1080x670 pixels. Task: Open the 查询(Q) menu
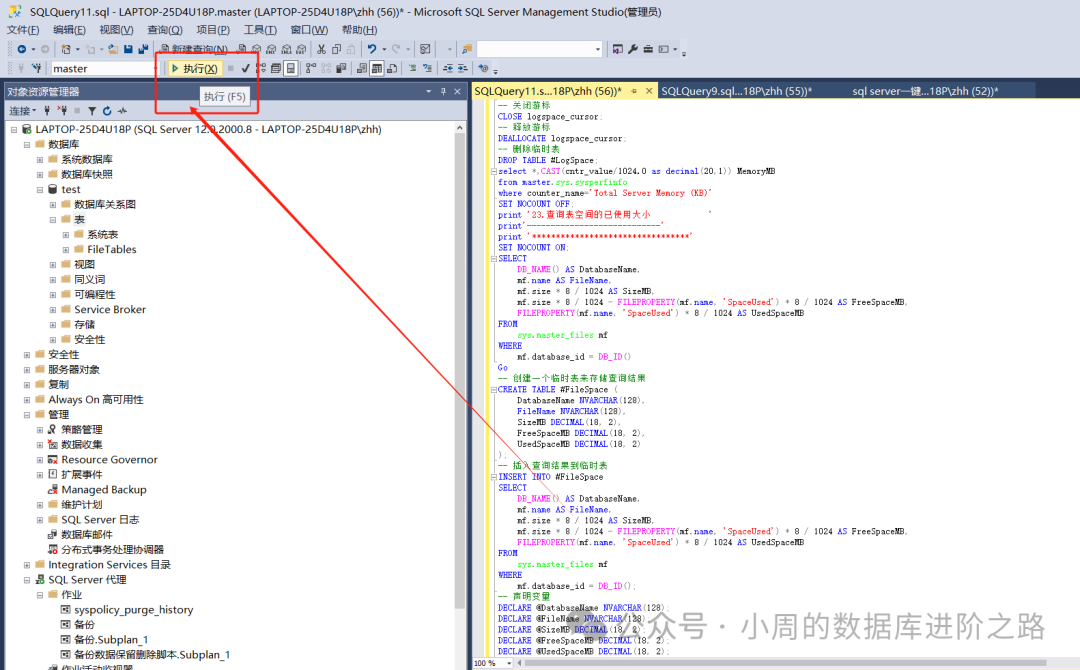(165, 30)
